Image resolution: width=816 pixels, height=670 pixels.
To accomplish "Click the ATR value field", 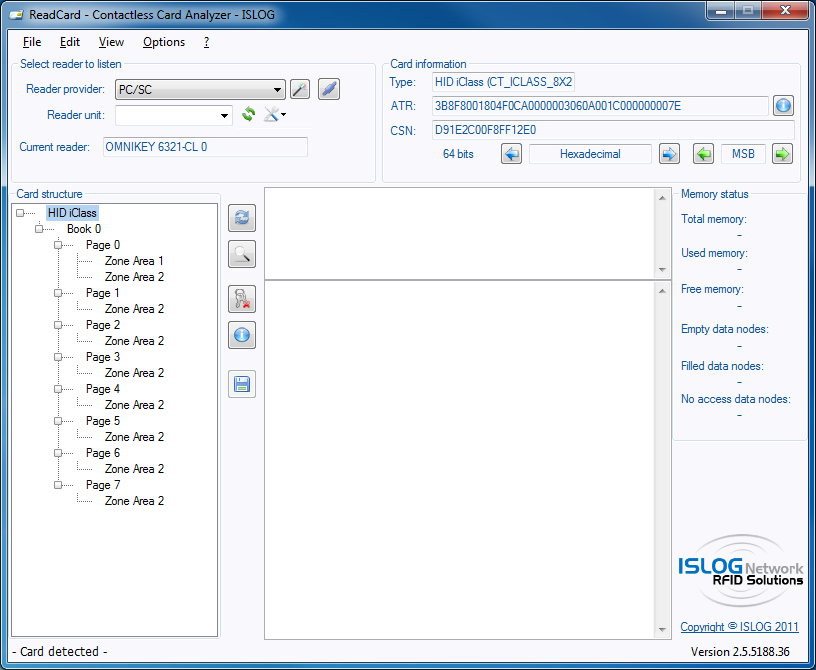I will click(600, 106).
